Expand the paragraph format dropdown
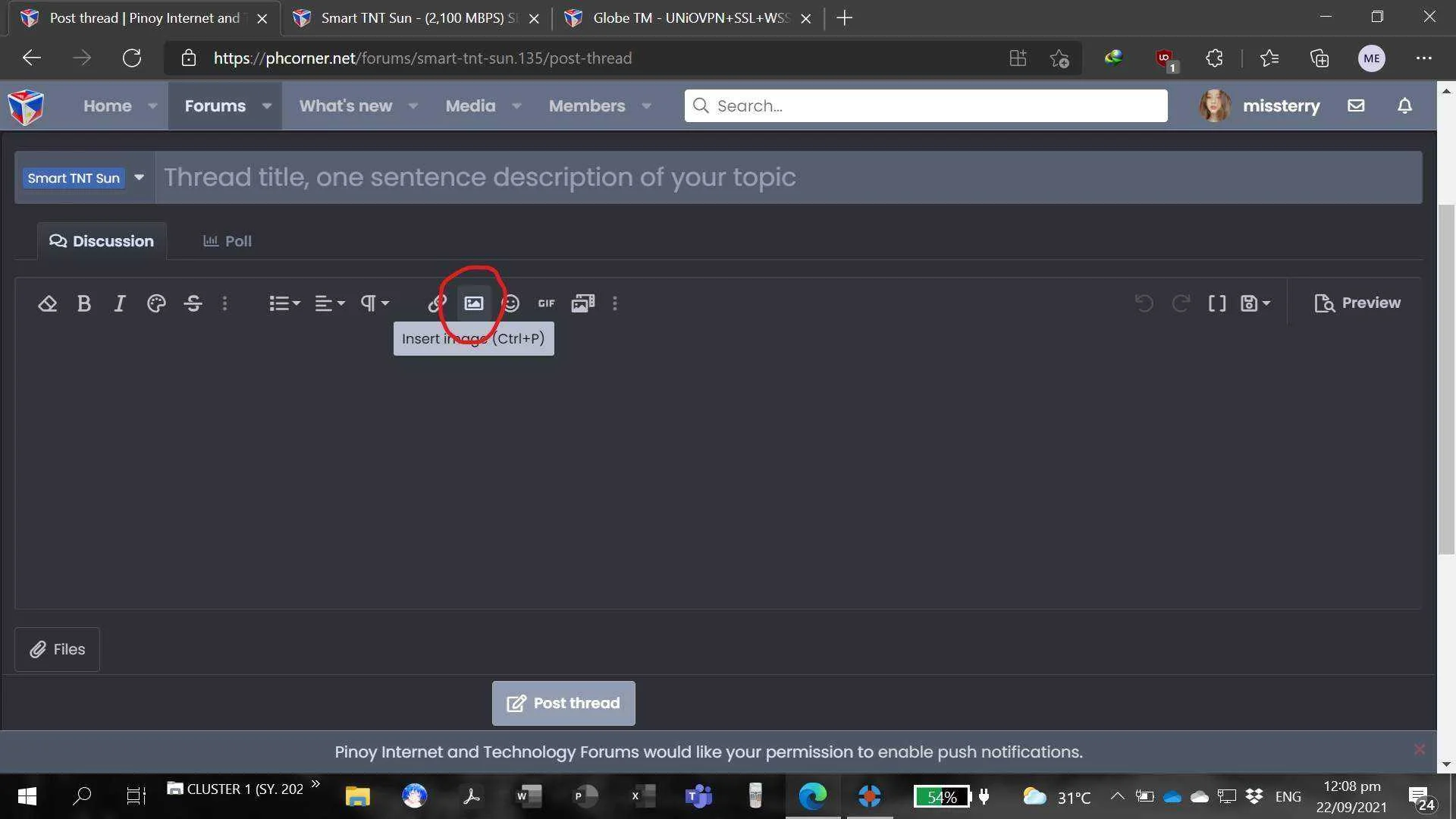 coord(375,303)
